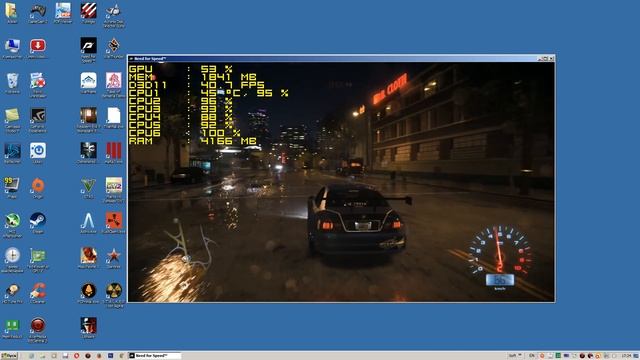Open the CCleaner desktop shortcut
The width and height of the screenshot is (640, 360).
click(38, 291)
